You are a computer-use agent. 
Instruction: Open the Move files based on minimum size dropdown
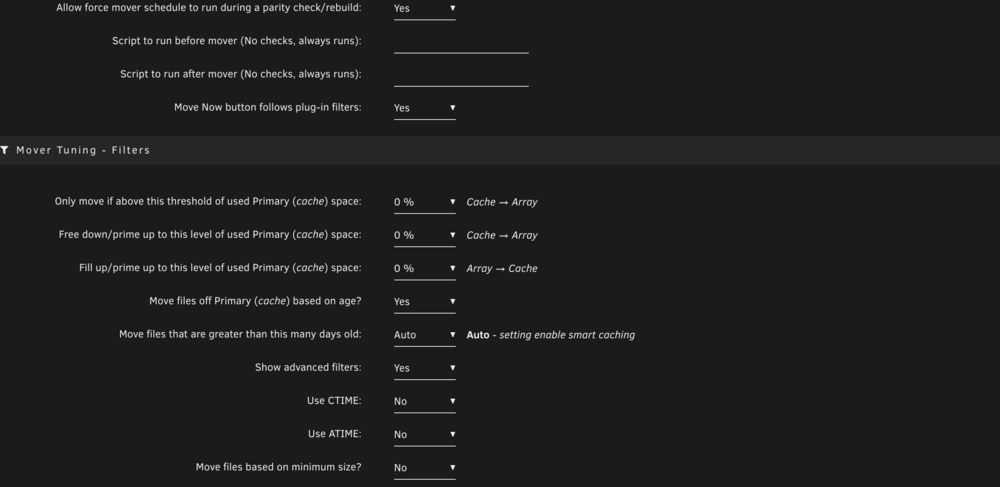click(425, 468)
